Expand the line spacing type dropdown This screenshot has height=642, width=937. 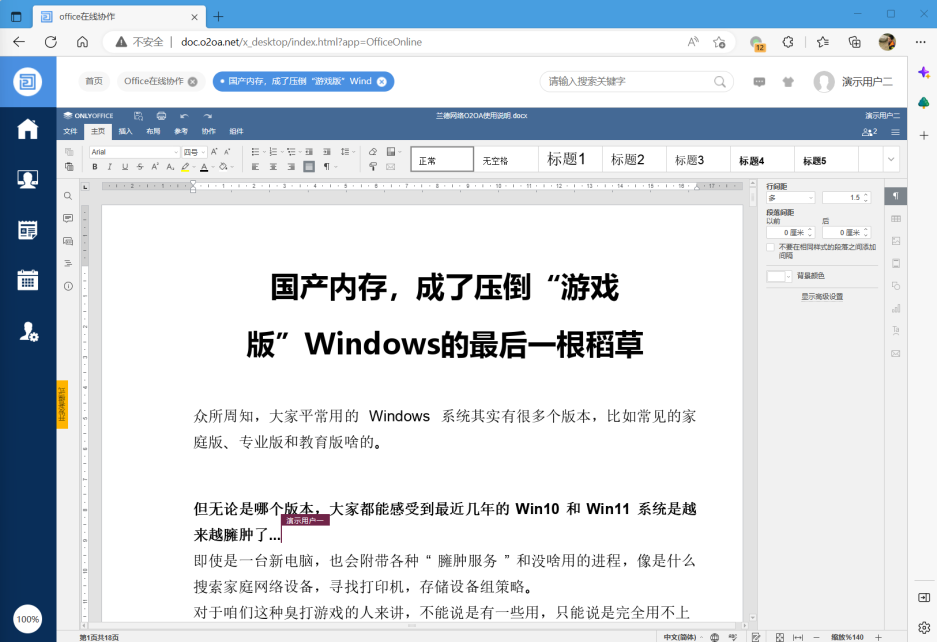click(790, 198)
